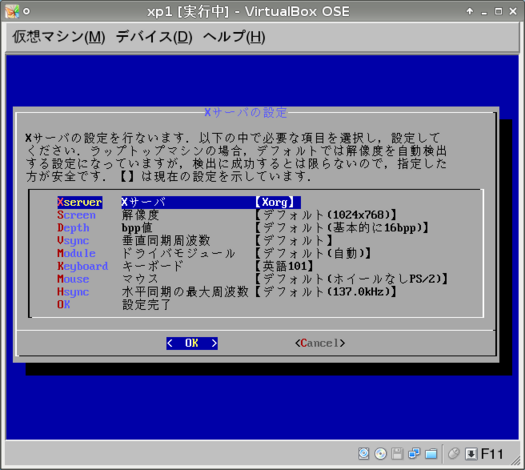Click the floppy disk status icon
Screen dimensions: 525x470
(397, 454)
